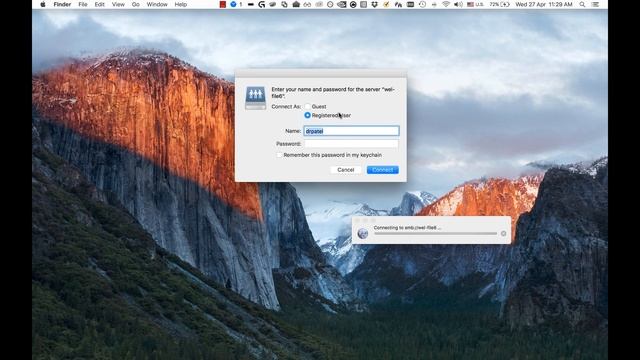
Task: Open the Time Machine menu bar icon
Action: coord(422,4)
